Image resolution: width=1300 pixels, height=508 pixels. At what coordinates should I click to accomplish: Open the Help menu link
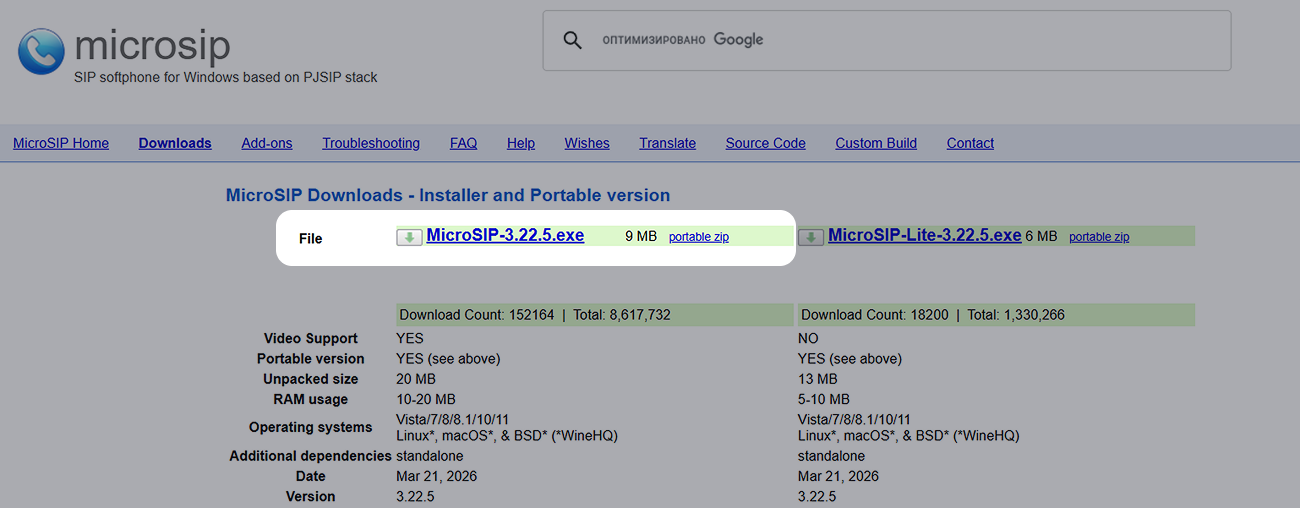521,143
